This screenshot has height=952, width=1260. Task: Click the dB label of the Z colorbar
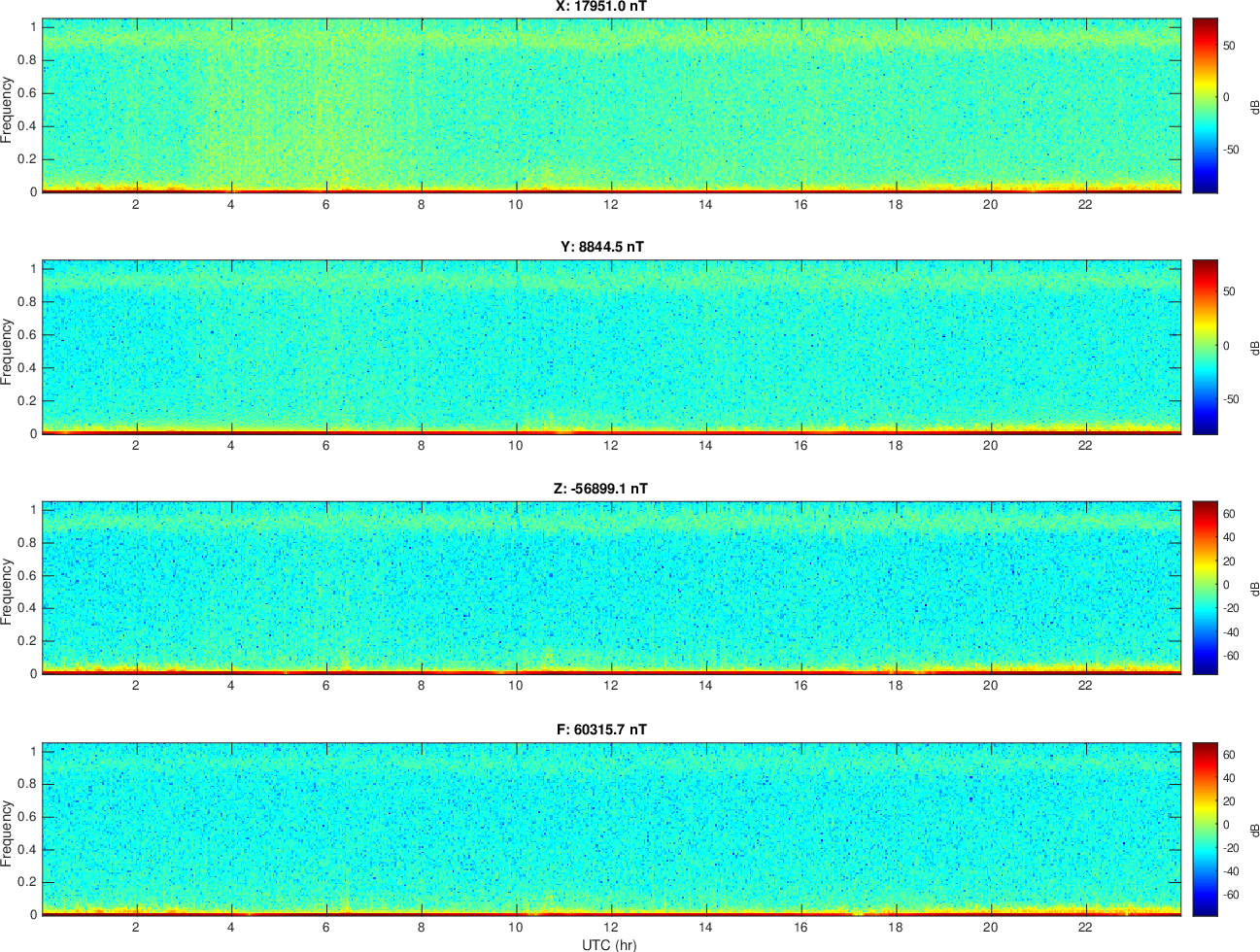tap(1253, 589)
